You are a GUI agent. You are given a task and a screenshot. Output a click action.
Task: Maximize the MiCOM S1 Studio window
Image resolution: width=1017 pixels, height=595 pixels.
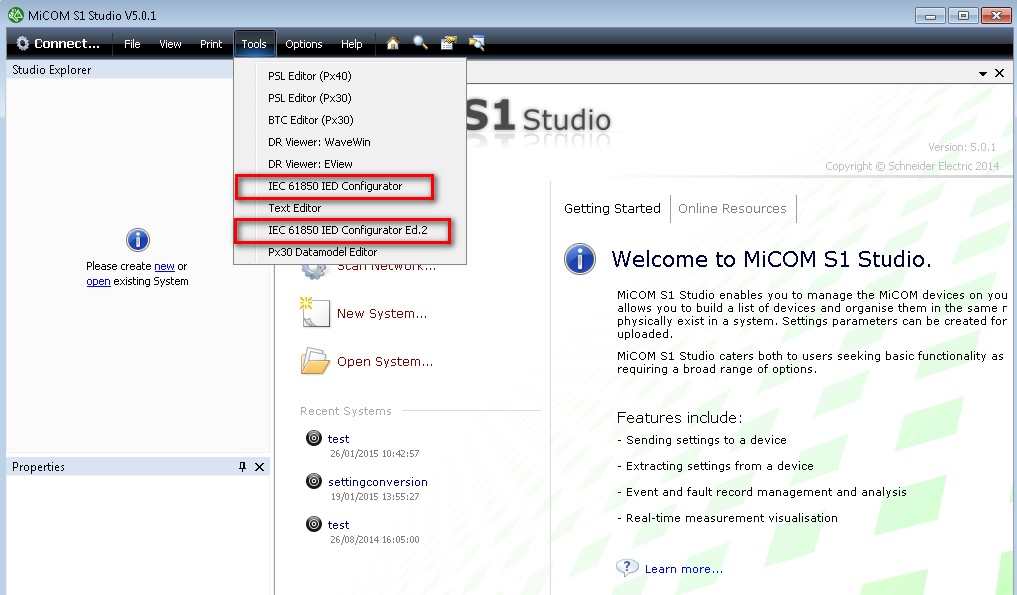pyautogui.click(x=963, y=16)
